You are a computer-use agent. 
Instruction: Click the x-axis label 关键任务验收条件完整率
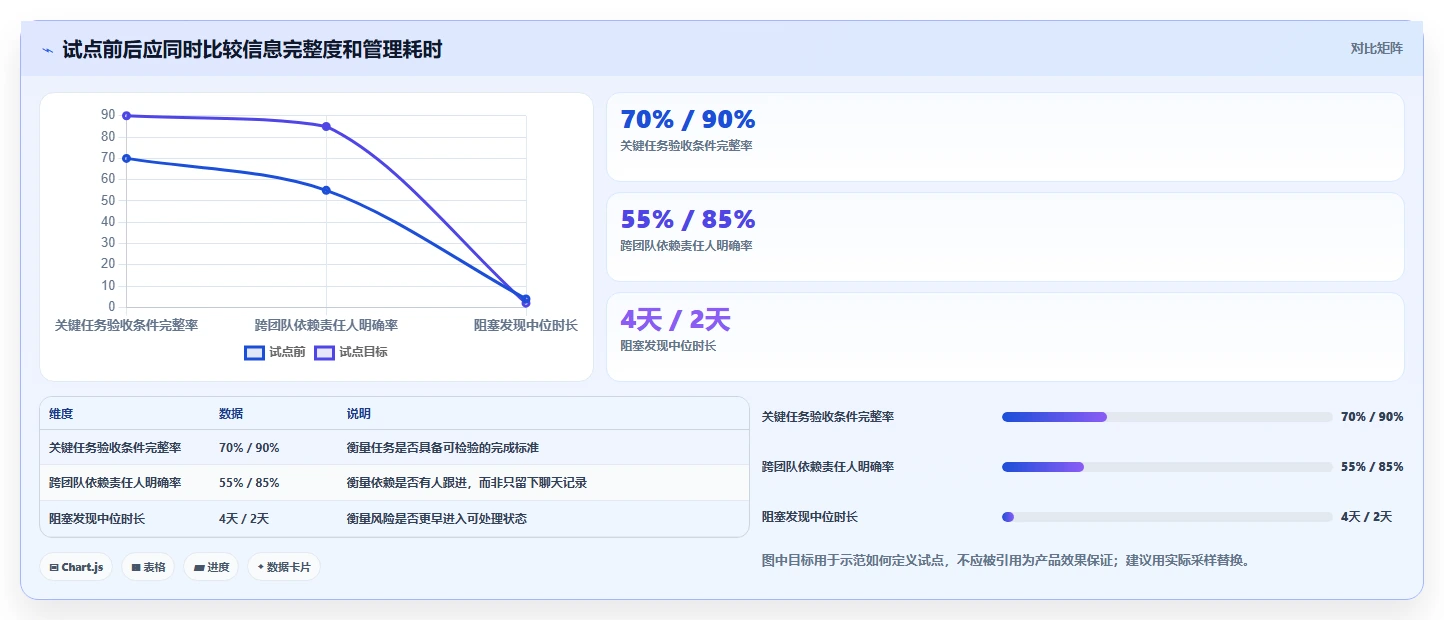(126, 326)
